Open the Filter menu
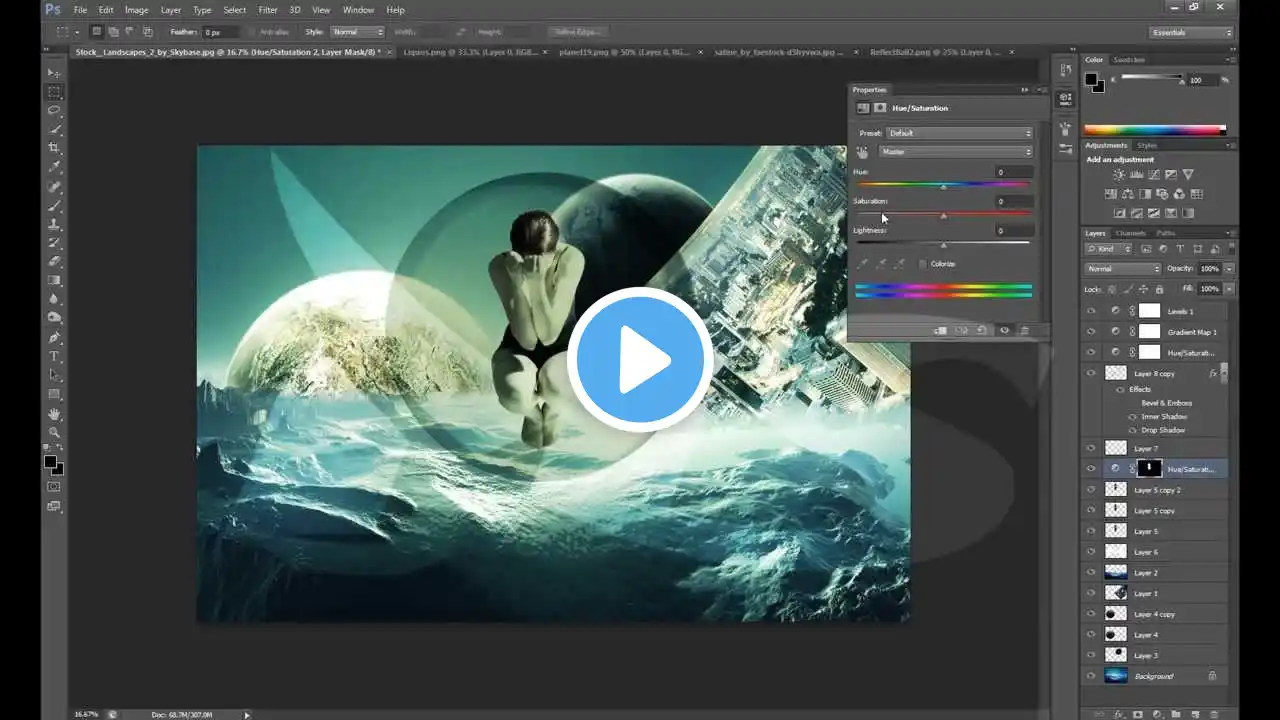Viewport: 1280px width, 720px height. pos(268,10)
